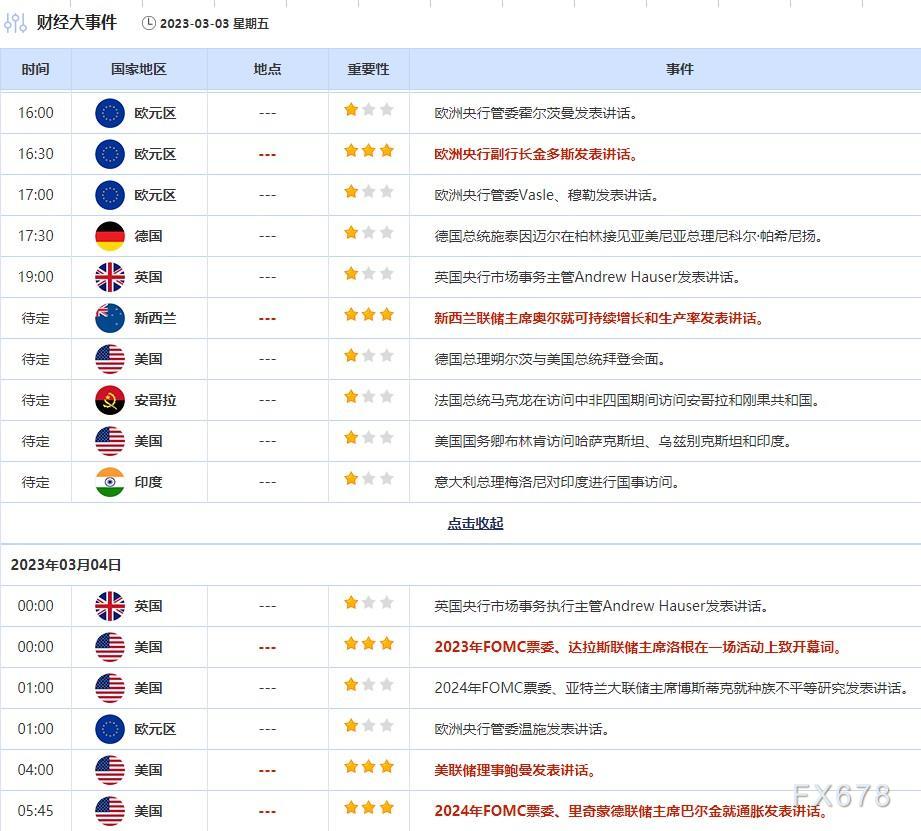Image resolution: width=921 pixels, height=831 pixels.
Task: Click three-star rating for 金多斯 speech row
Action: [368, 152]
